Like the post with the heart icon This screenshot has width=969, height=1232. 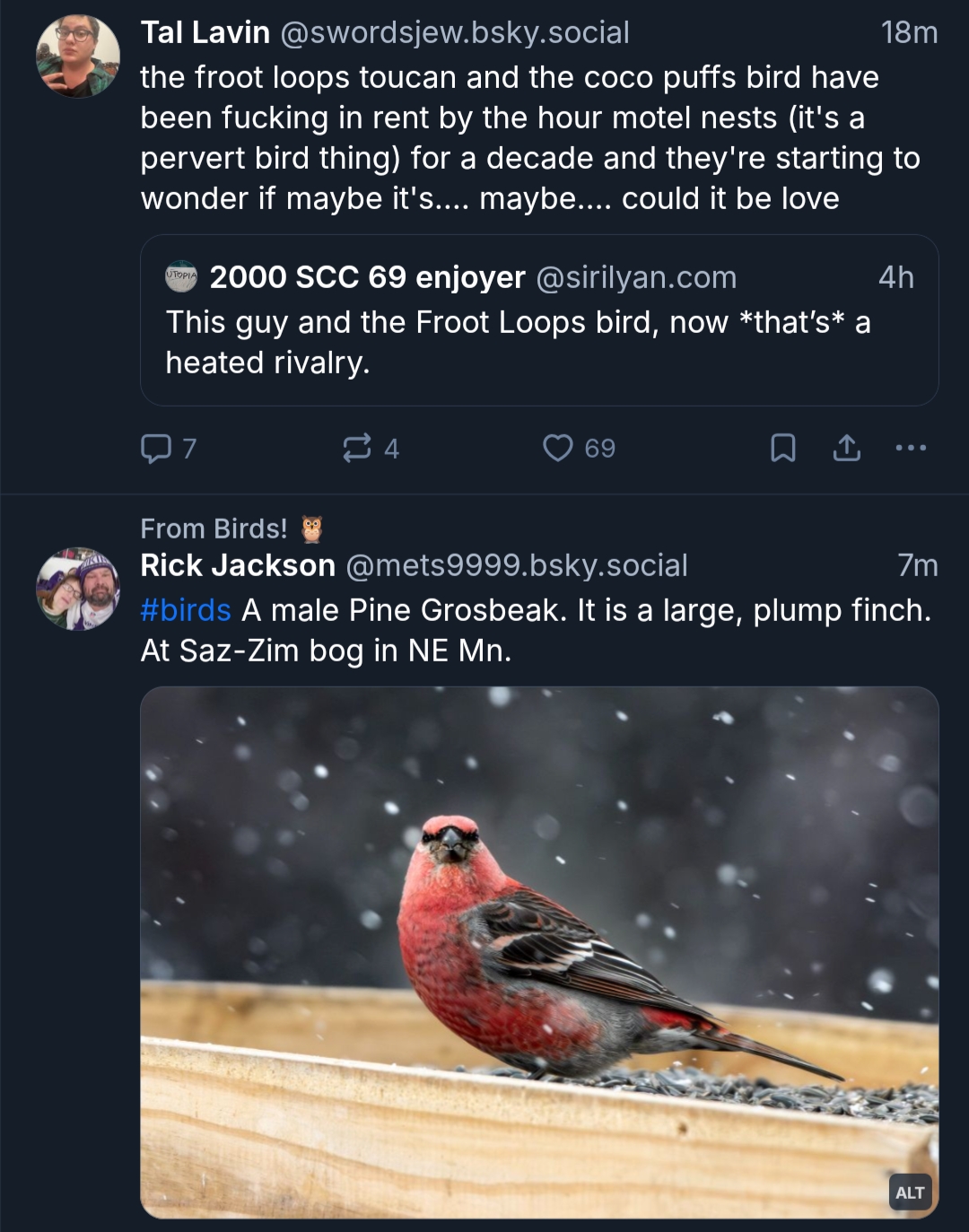coord(558,448)
